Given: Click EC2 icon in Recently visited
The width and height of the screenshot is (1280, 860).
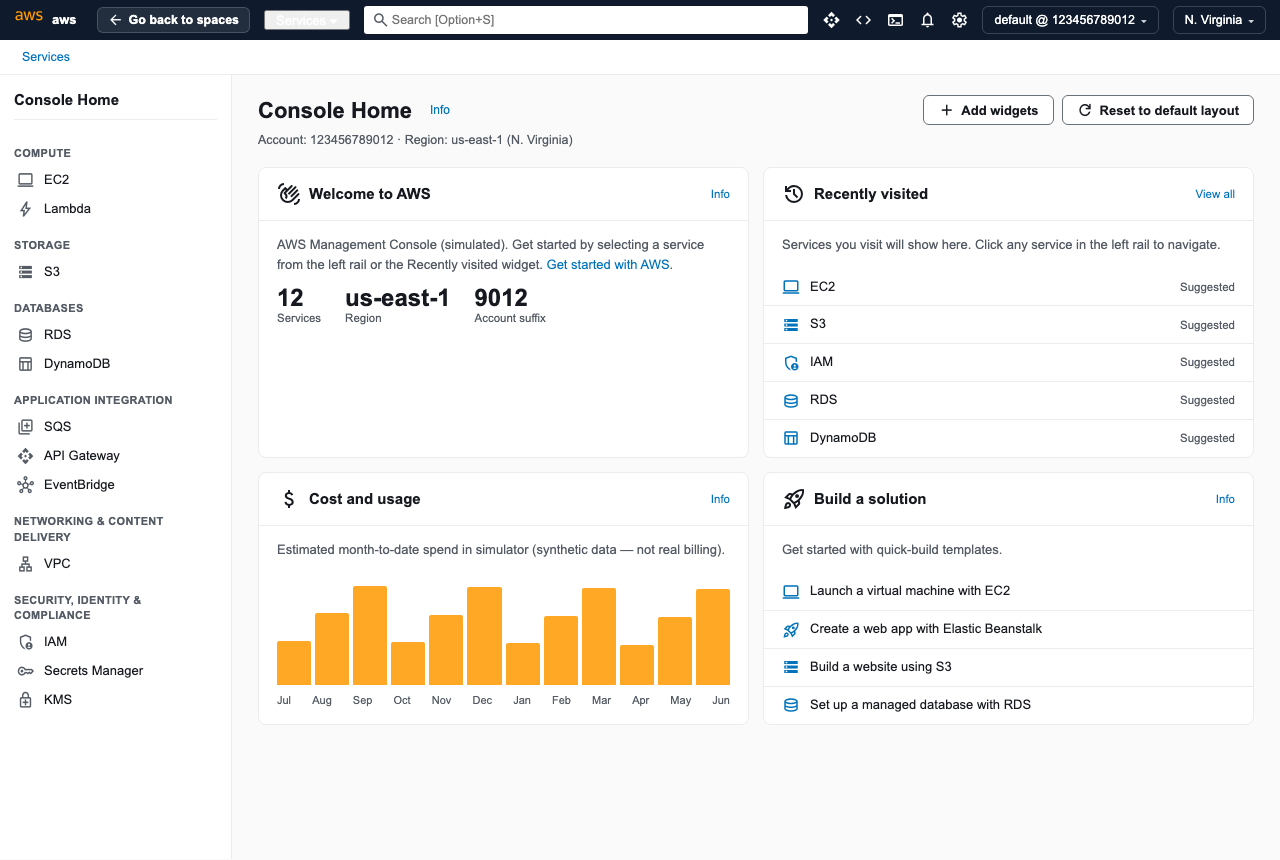Looking at the screenshot, I should click(x=791, y=287).
